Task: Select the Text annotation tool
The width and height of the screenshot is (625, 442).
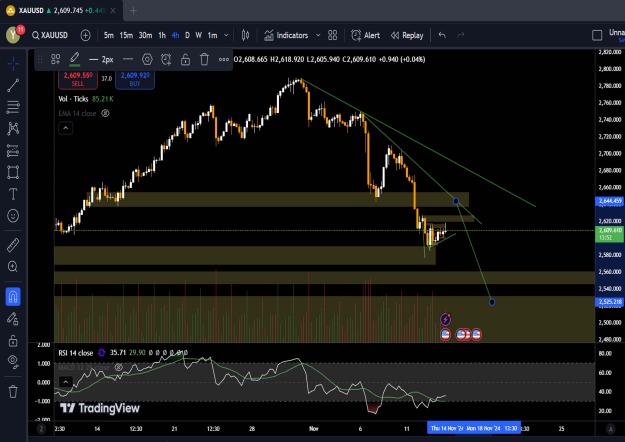Action: 13,194
